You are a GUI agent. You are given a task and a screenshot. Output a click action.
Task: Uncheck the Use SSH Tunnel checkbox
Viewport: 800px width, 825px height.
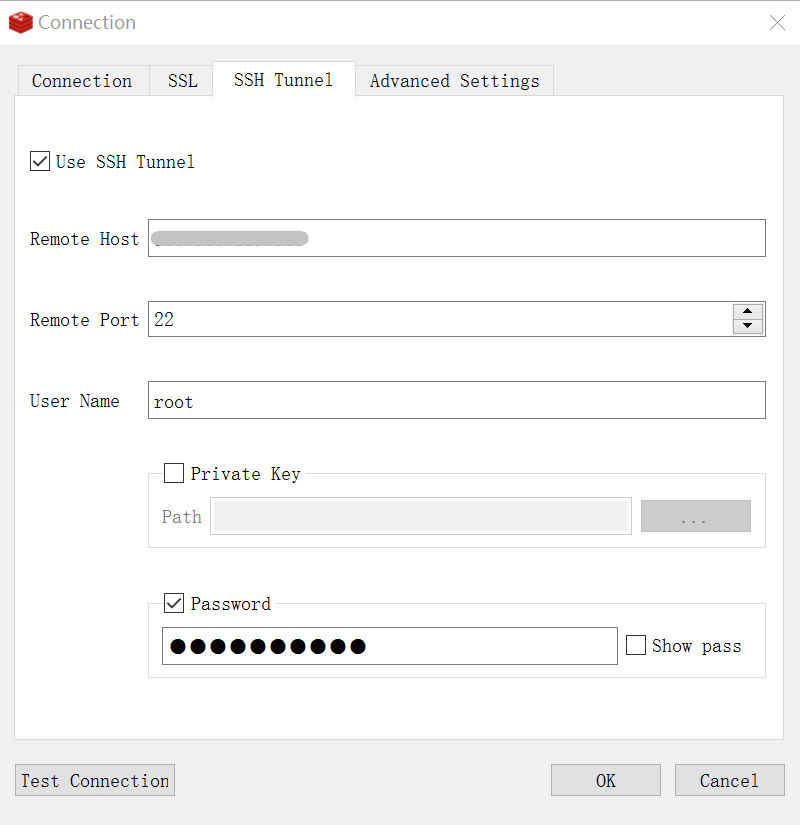tap(40, 162)
